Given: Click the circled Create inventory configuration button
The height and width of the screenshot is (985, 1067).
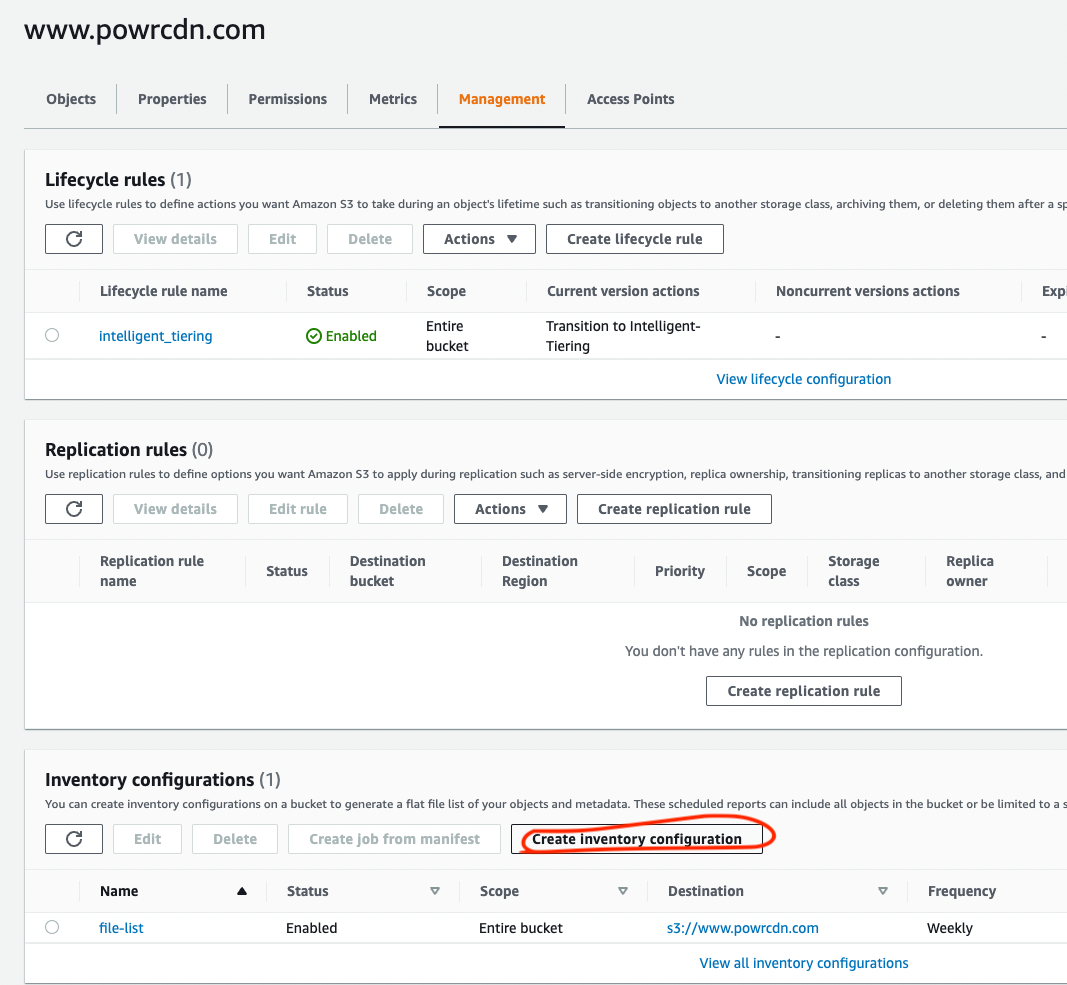Looking at the screenshot, I should 636,839.
